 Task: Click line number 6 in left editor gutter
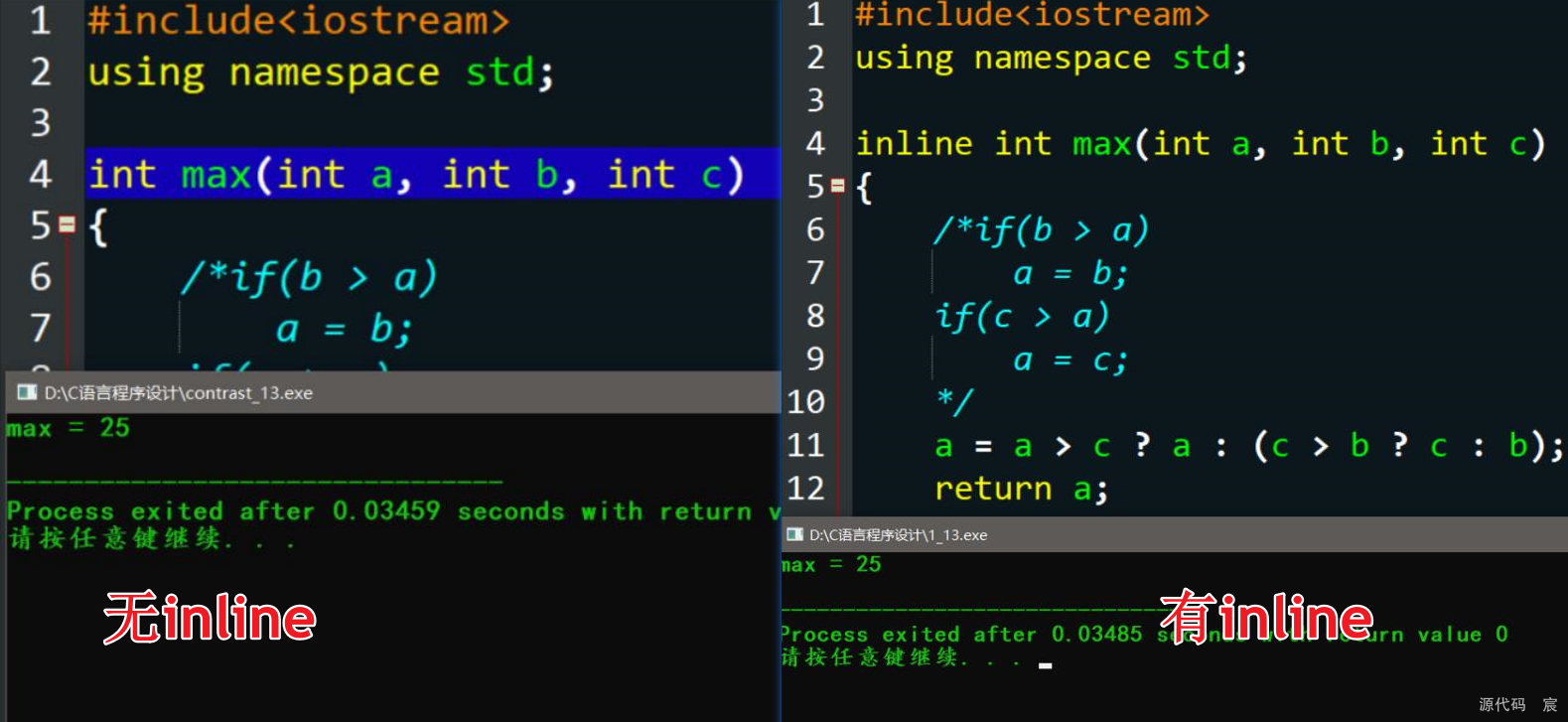40,276
